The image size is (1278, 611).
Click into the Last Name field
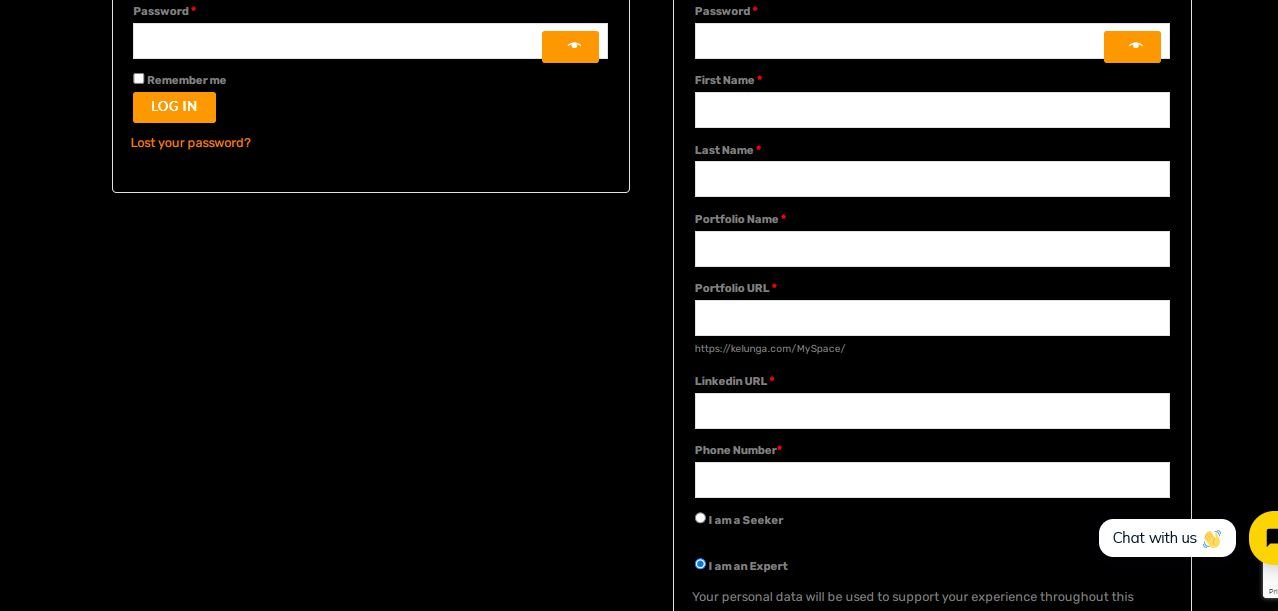pyautogui.click(x=932, y=179)
